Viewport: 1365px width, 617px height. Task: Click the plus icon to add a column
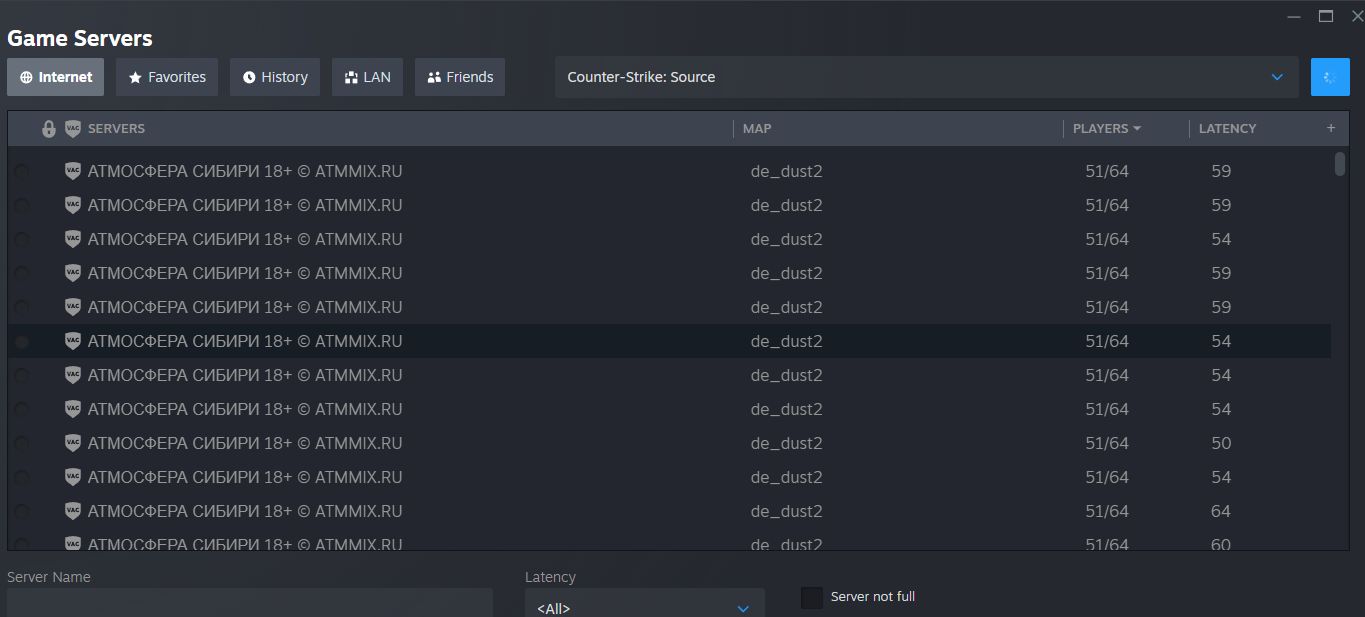pos(1331,128)
